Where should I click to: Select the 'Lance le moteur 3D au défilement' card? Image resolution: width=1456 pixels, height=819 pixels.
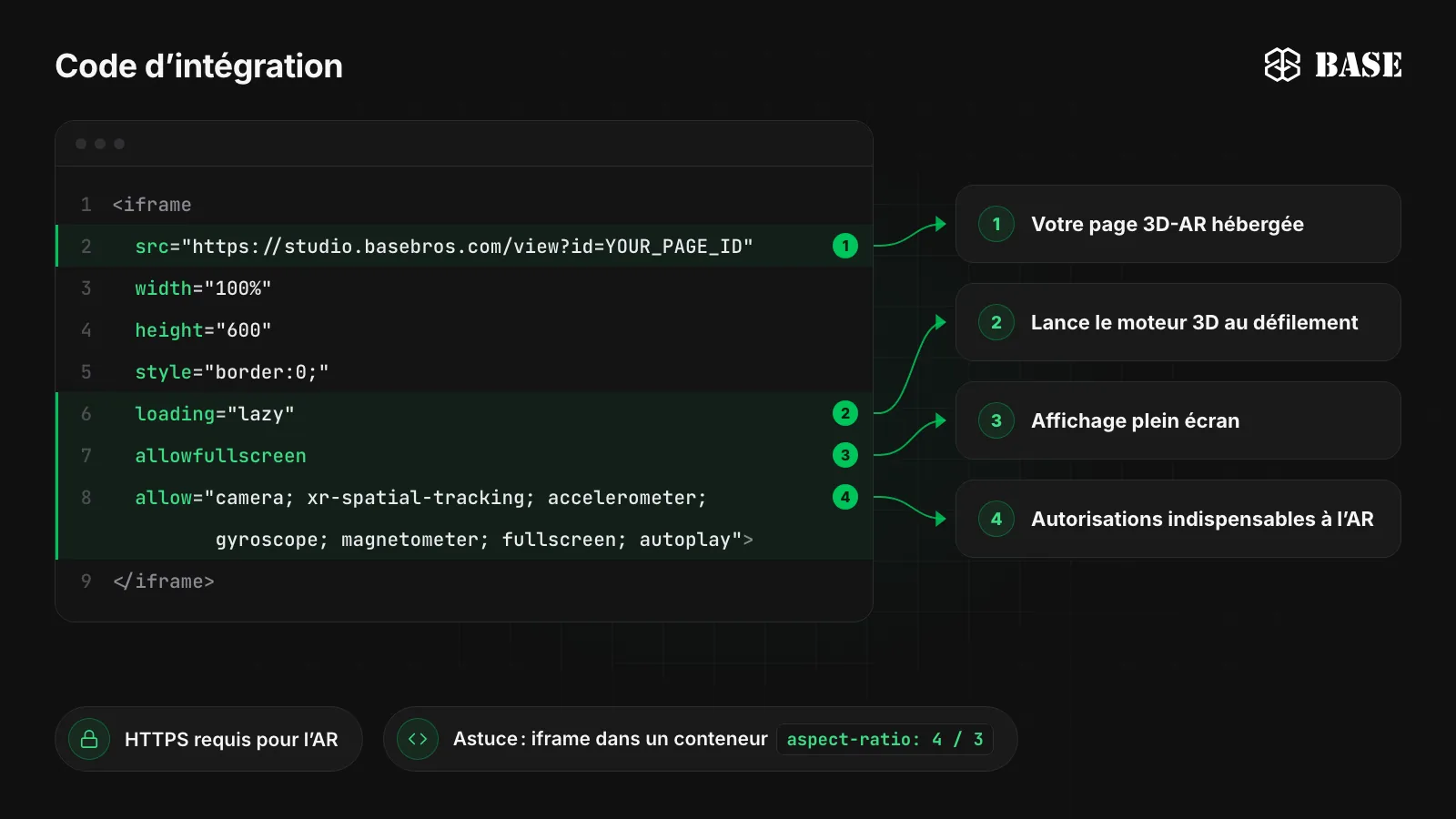1178,322
